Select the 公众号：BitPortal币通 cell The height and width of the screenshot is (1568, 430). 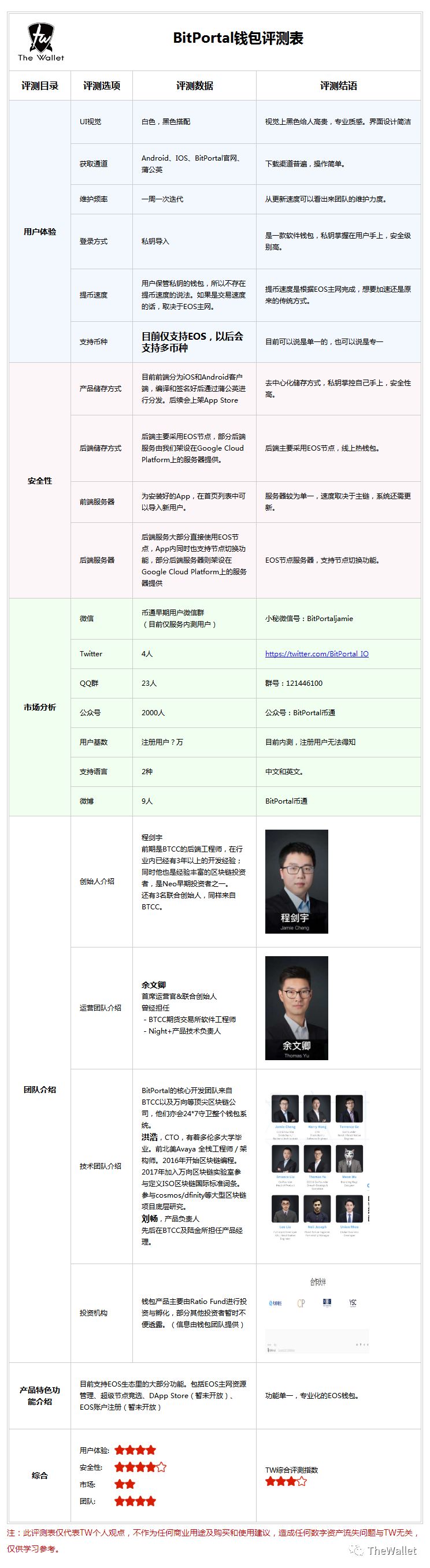pos(339,713)
